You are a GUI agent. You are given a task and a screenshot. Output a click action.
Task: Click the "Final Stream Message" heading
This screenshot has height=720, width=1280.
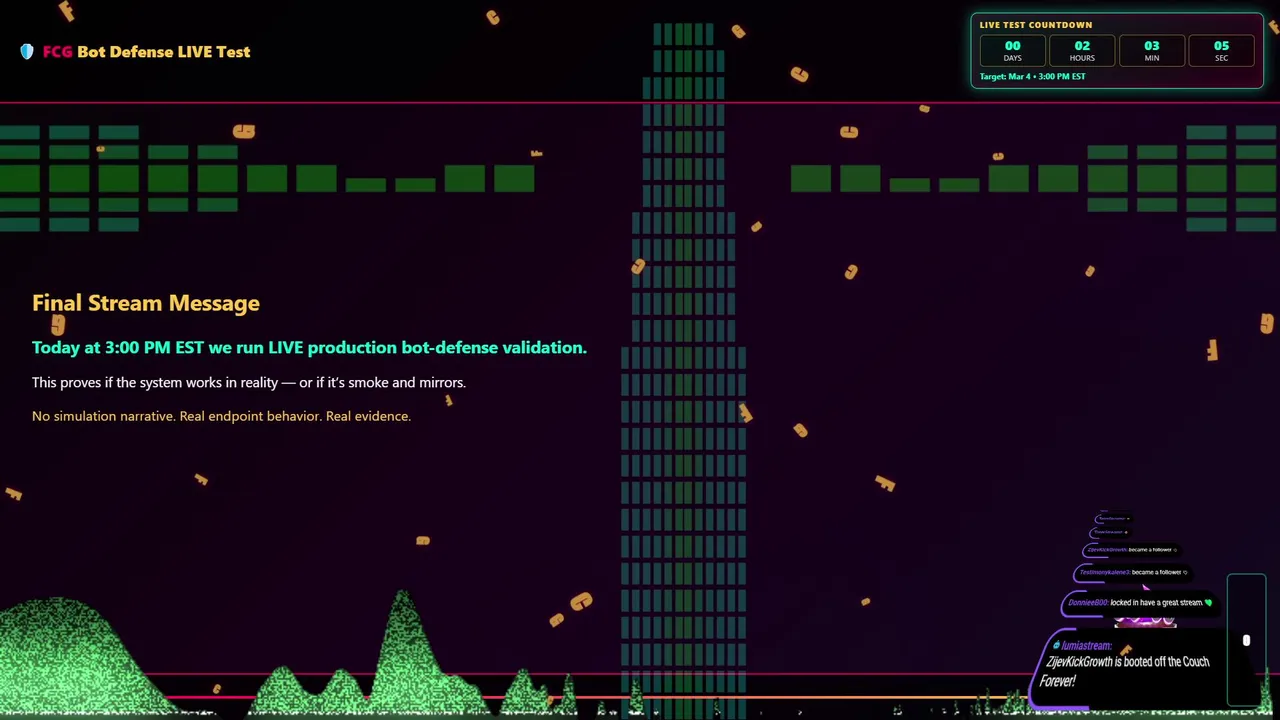click(146, 303)
